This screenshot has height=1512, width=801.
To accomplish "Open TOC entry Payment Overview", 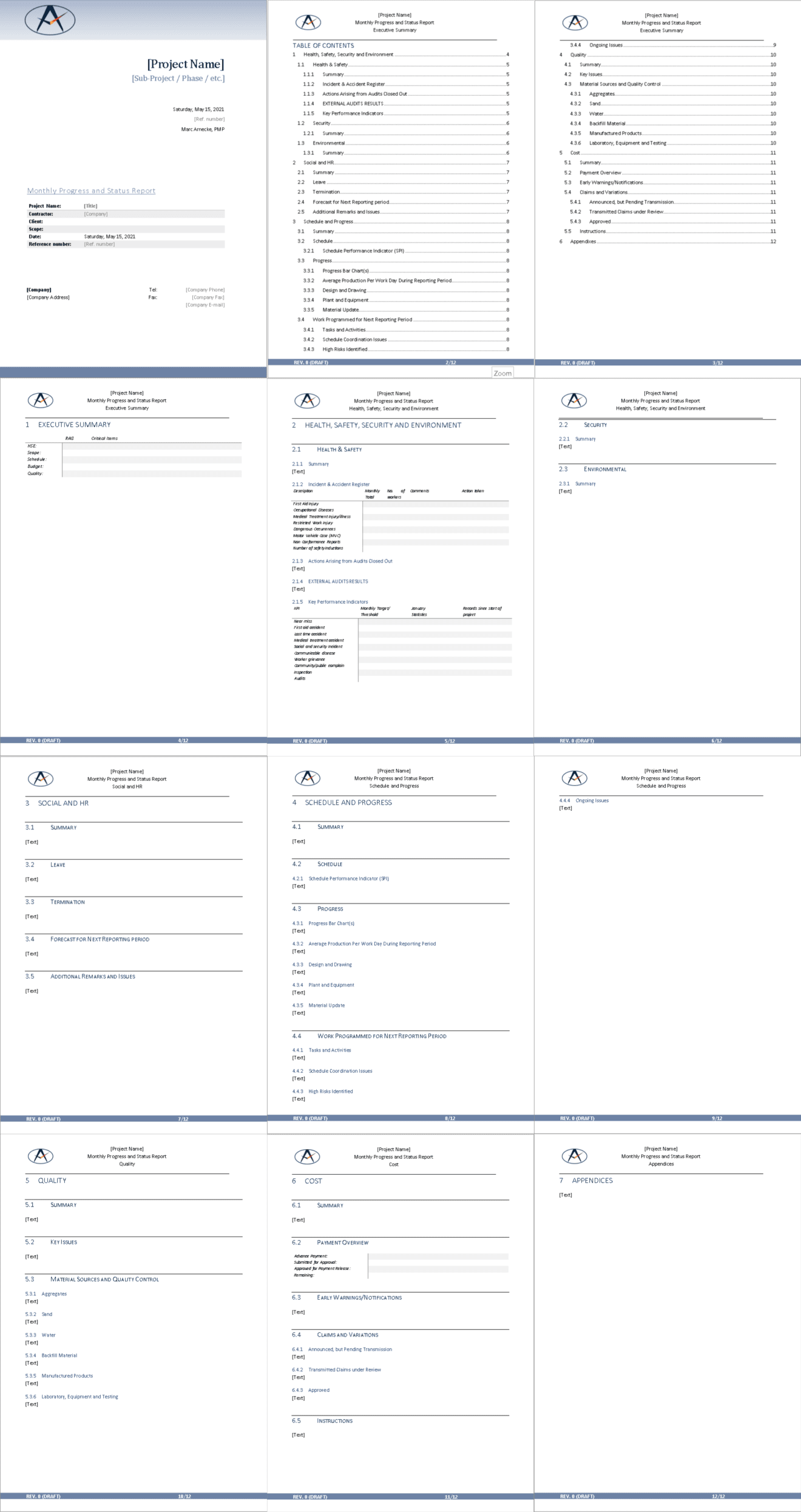I will click(670, 172).
